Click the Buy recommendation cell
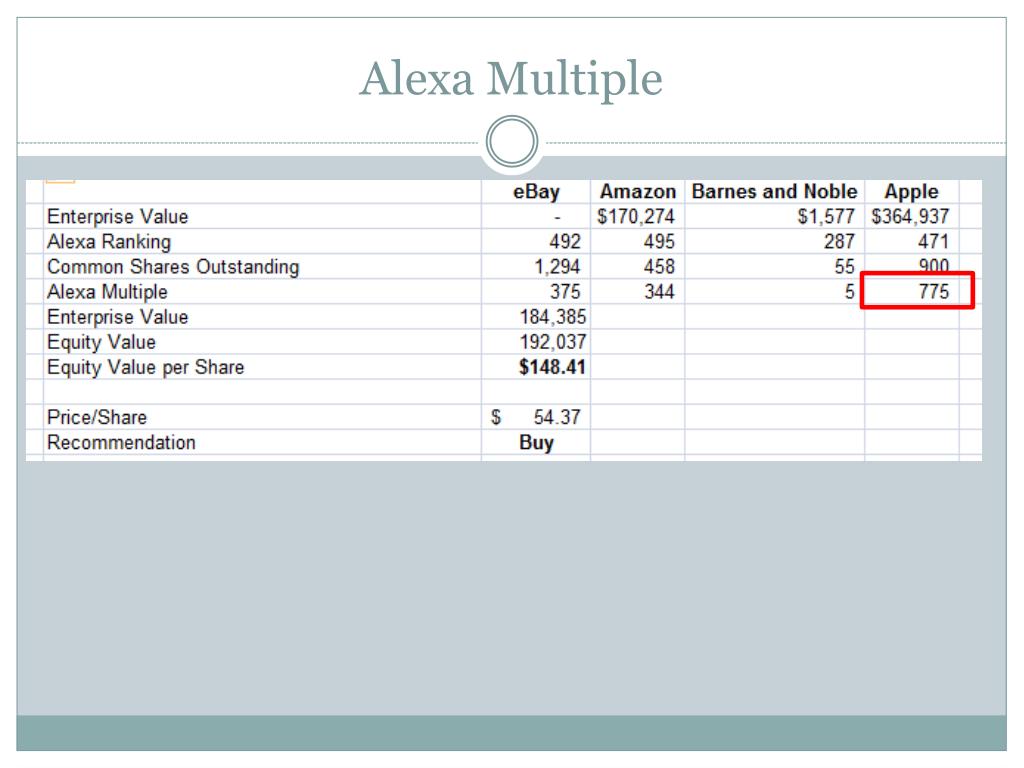Image resolution: width=1024 pixels, height=768 pixels. (536, 443)
